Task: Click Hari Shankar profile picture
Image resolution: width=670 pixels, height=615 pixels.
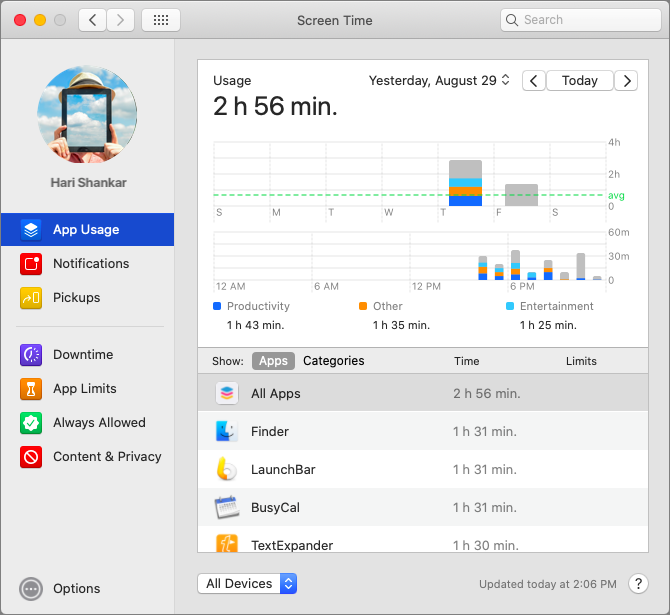Action: pos(89,116)
